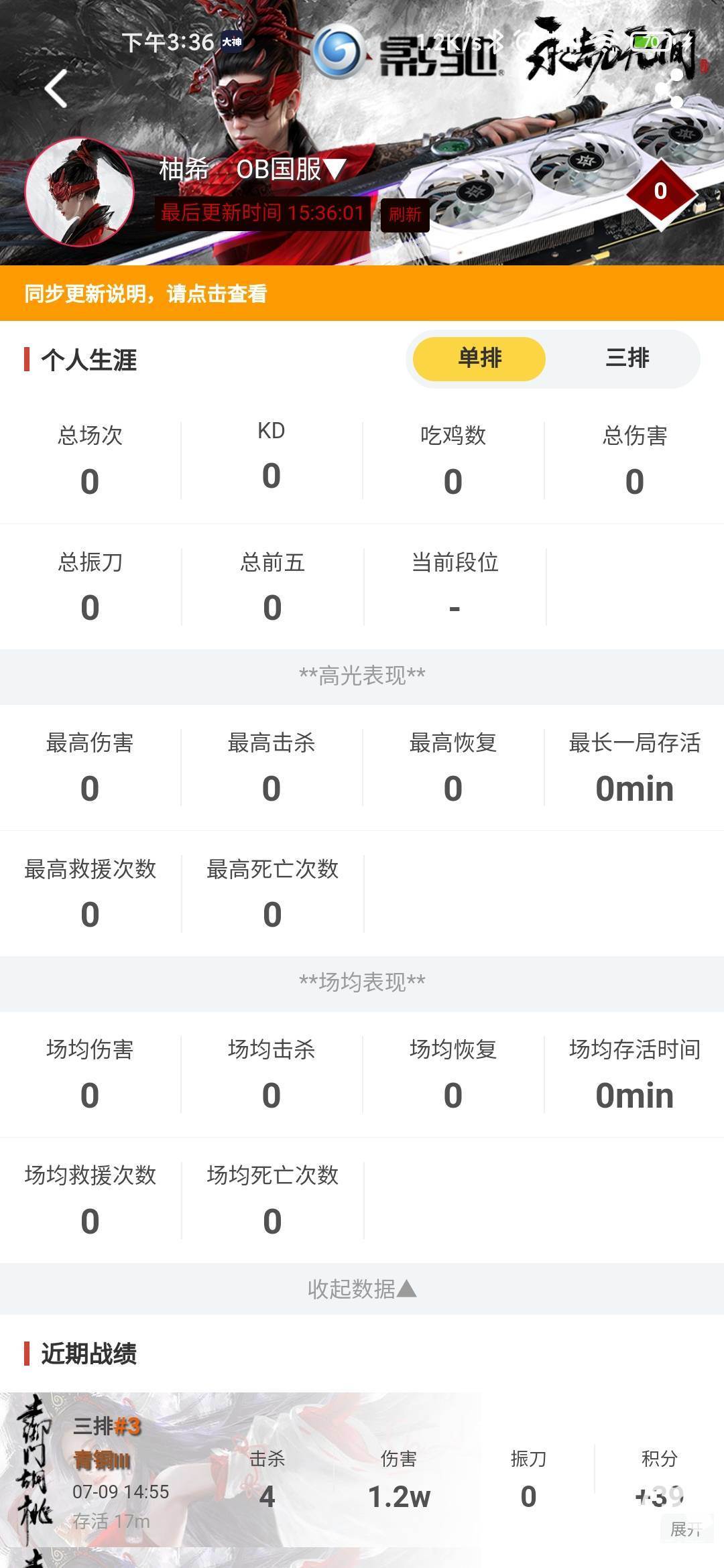Tap the battery indicator in status bar

click(x=649, y=42)
